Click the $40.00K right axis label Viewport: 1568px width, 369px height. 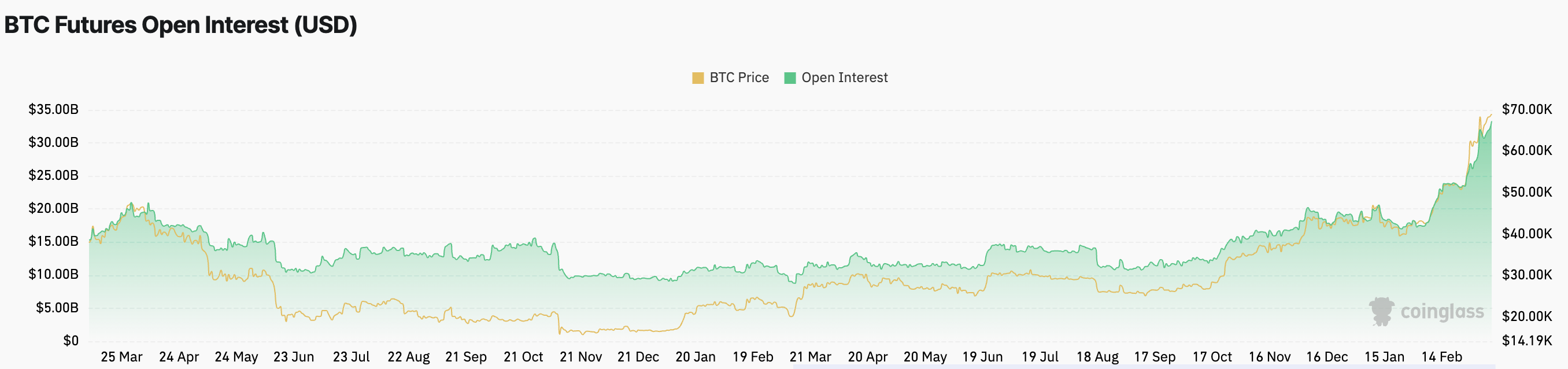coord(1526,233)
